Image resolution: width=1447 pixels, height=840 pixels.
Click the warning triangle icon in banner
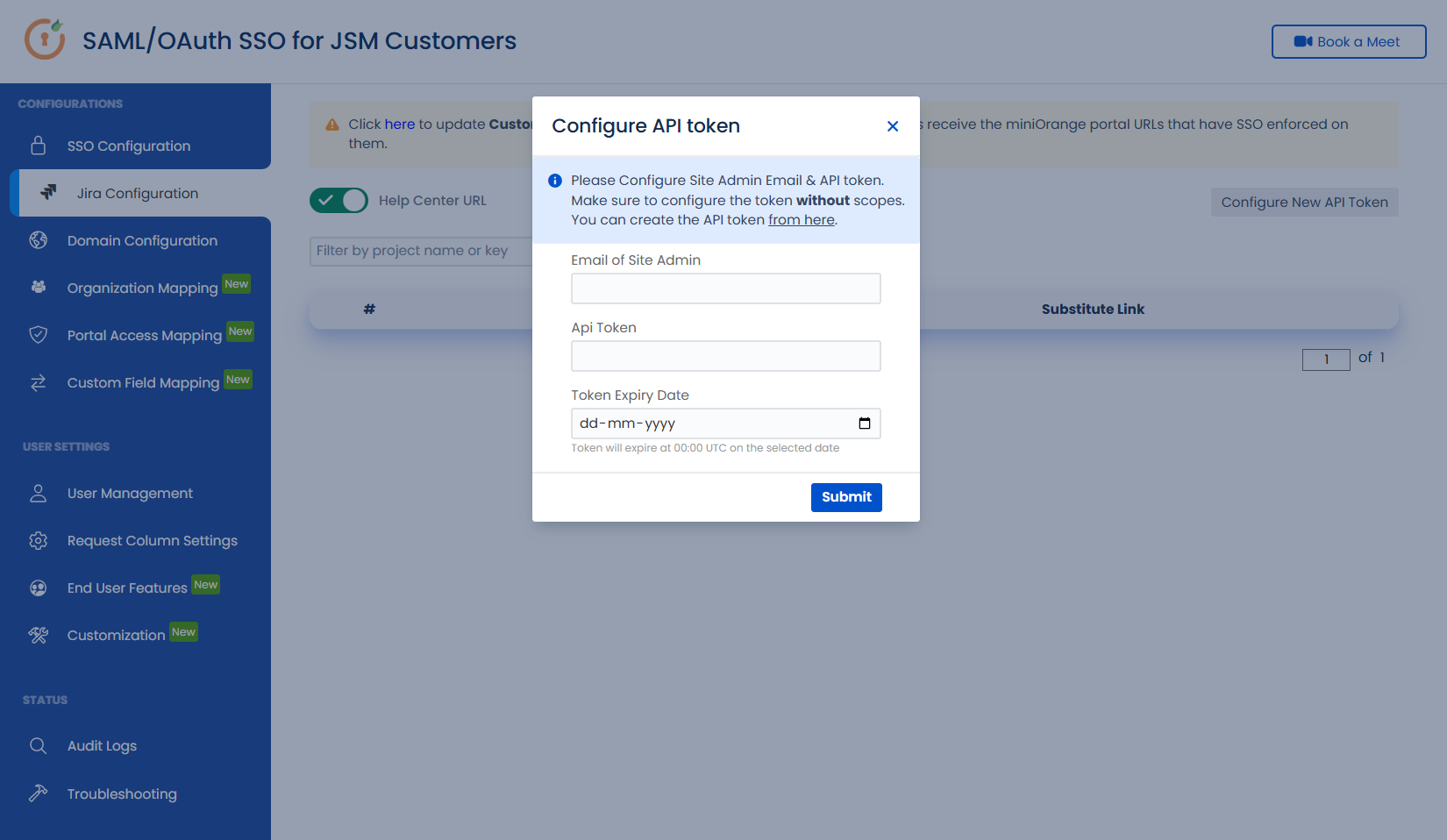[x=332, y=125]
